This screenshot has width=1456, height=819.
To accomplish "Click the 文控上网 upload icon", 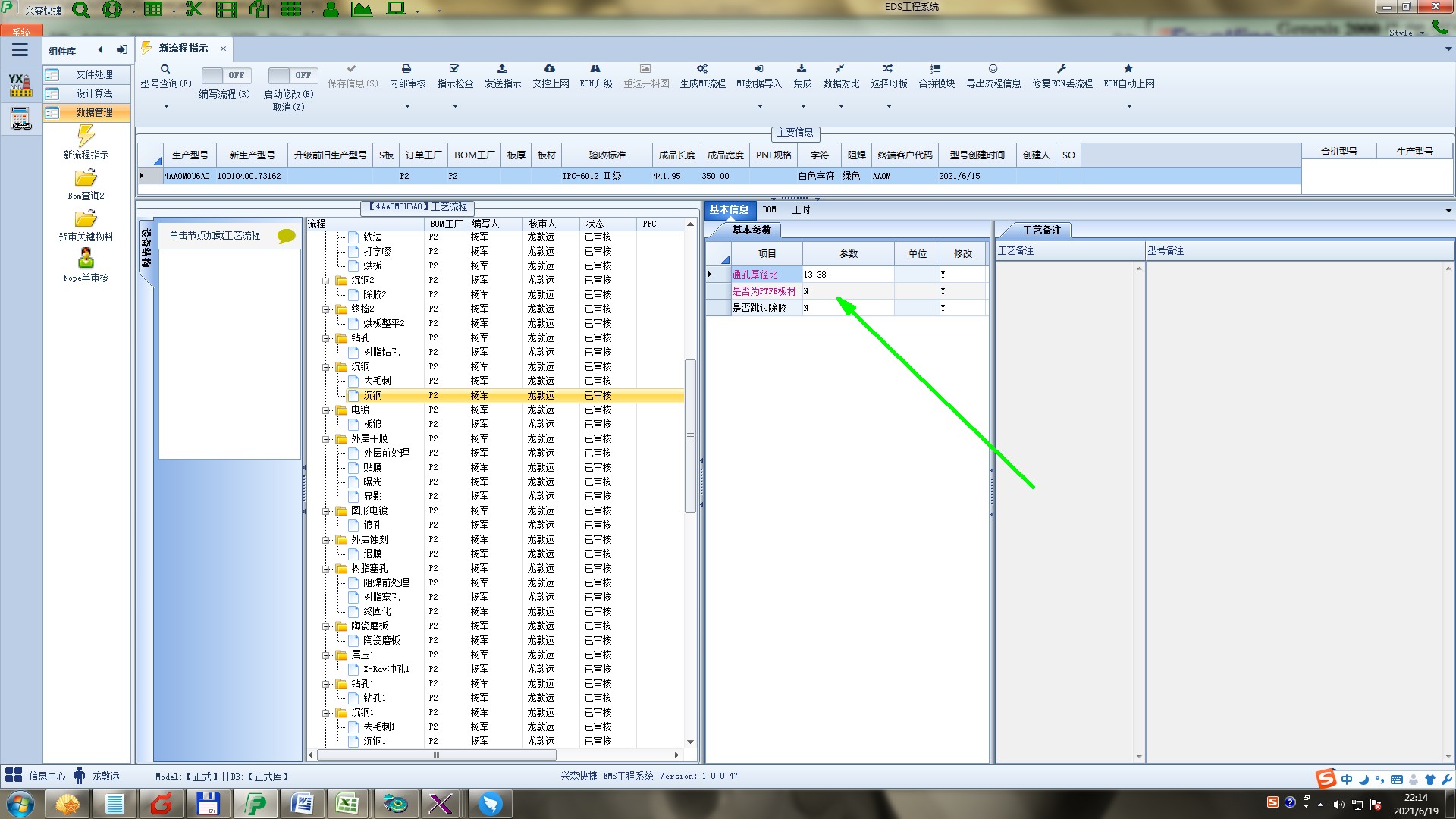I will coord(550,69).
